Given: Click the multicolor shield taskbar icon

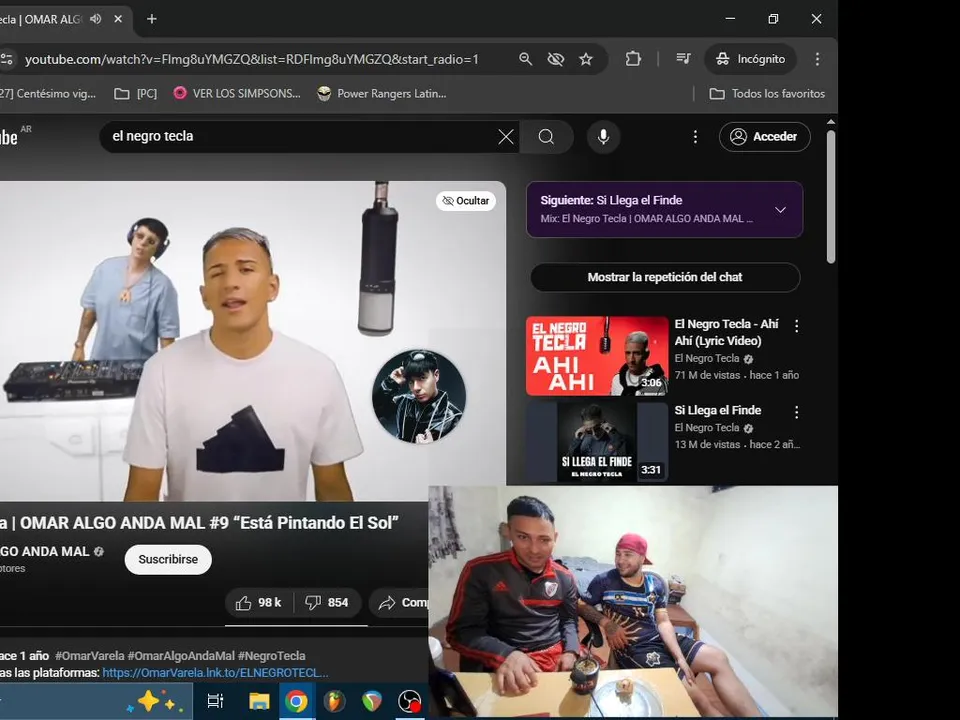Looking at the screenshot, I should [x=372, y=700].
